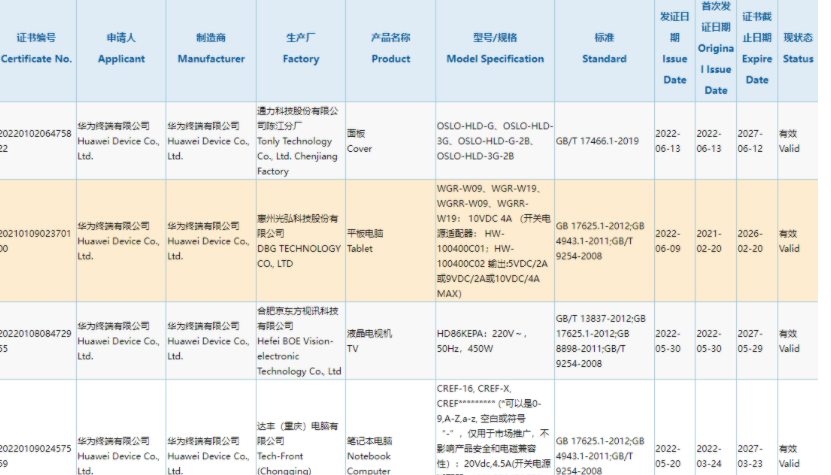Screen dimensions: 831x475
Task: Click the Tablet row standard cell
Action: 604,241
